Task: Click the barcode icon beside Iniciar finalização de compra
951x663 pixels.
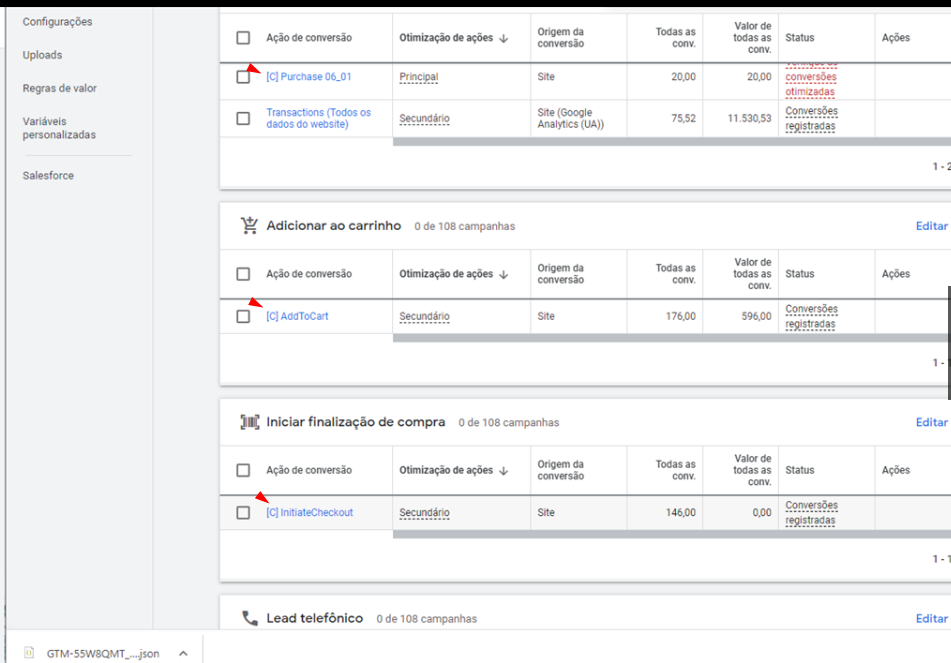Action: pos(249,422)
